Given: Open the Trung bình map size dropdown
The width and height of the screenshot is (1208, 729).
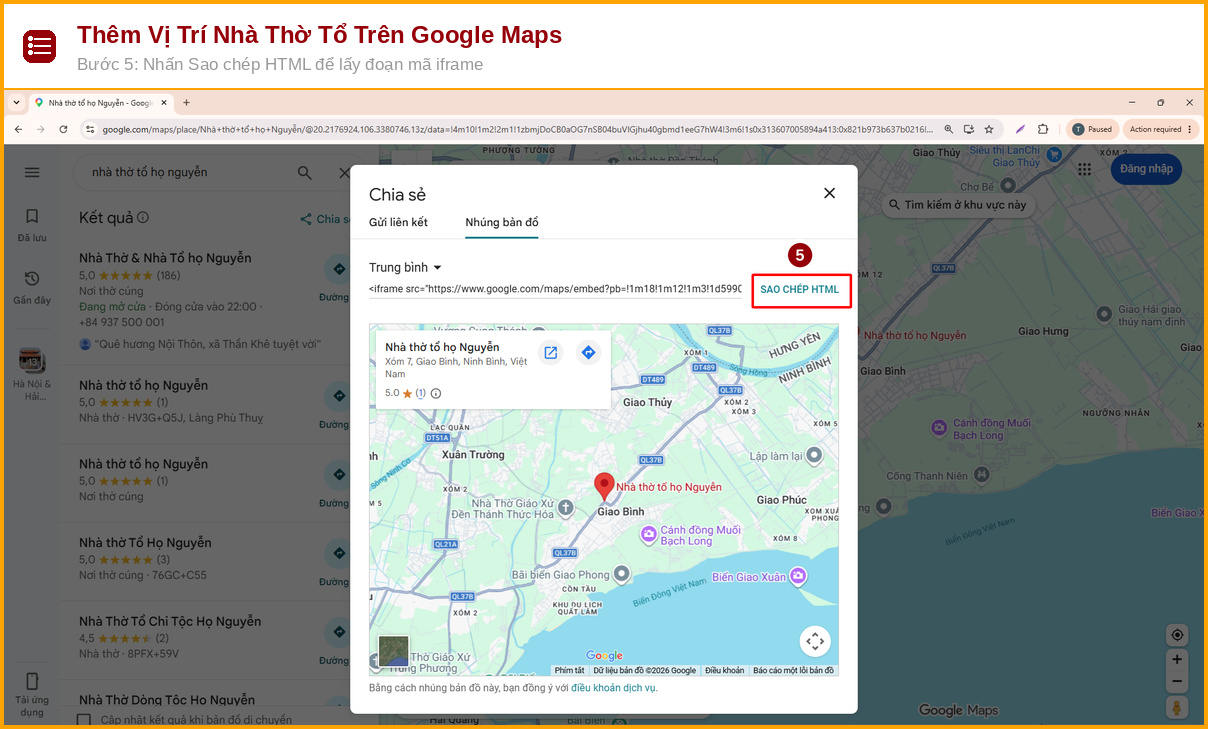Looking at the screenshot, I should (x=406, y=267).
